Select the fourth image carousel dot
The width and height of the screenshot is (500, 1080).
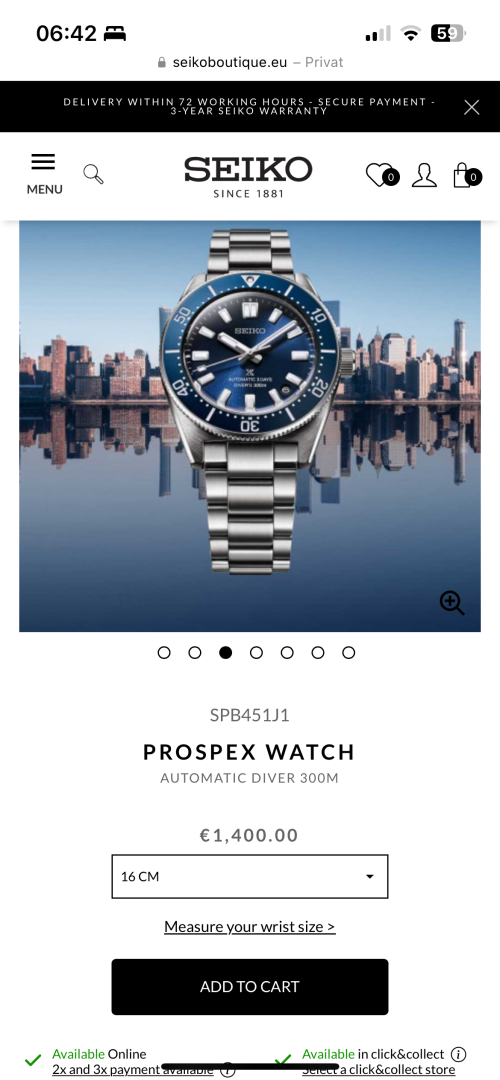coord(256,652)
